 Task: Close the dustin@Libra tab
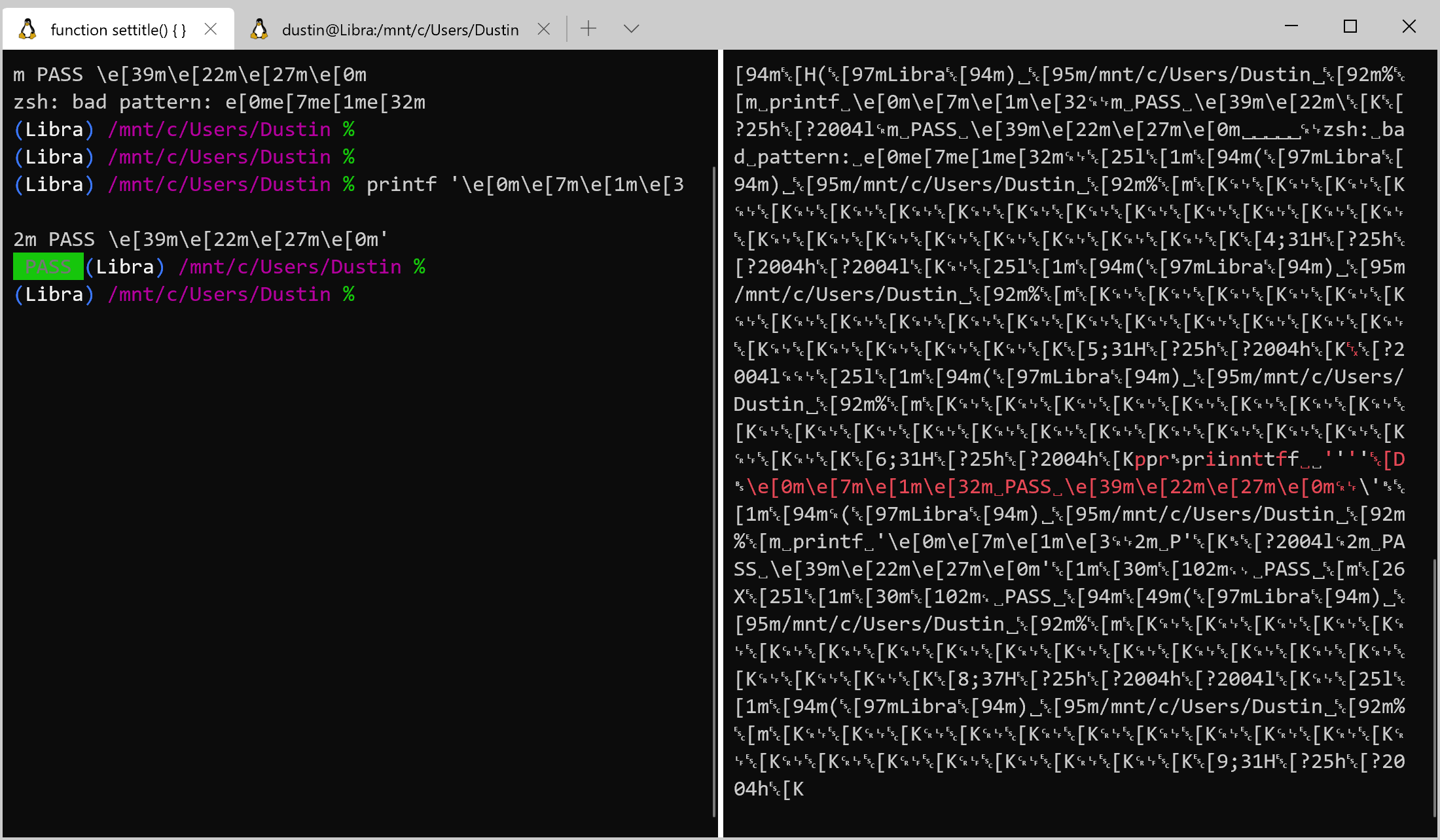pos(543,29)
